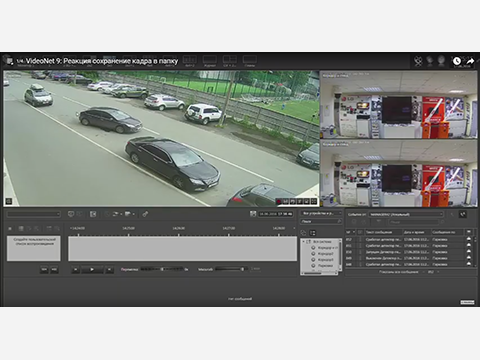This screenshot has height=360, width=480.
Task: Click the device tree search field
Action: [x=321, y=221]
